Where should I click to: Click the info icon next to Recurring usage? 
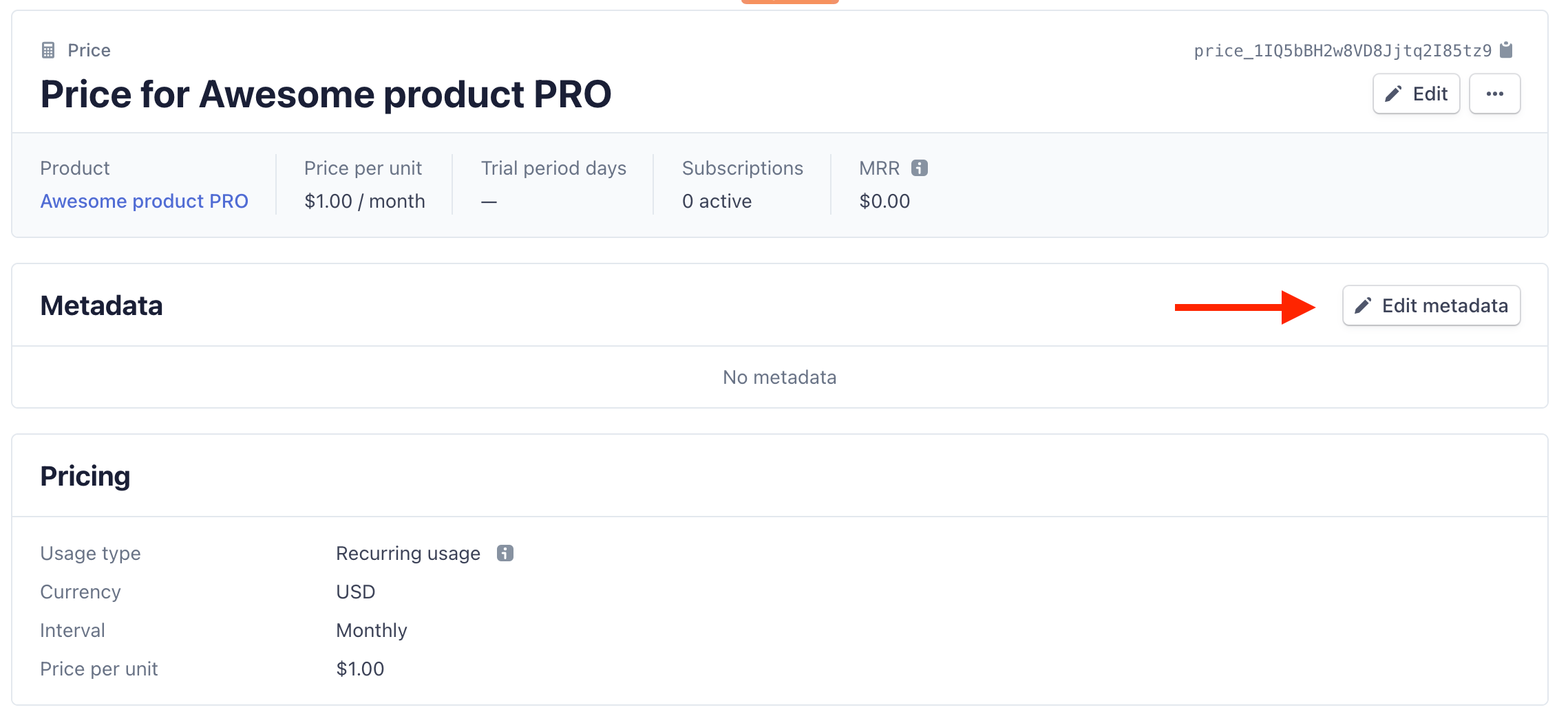(505, 553)
